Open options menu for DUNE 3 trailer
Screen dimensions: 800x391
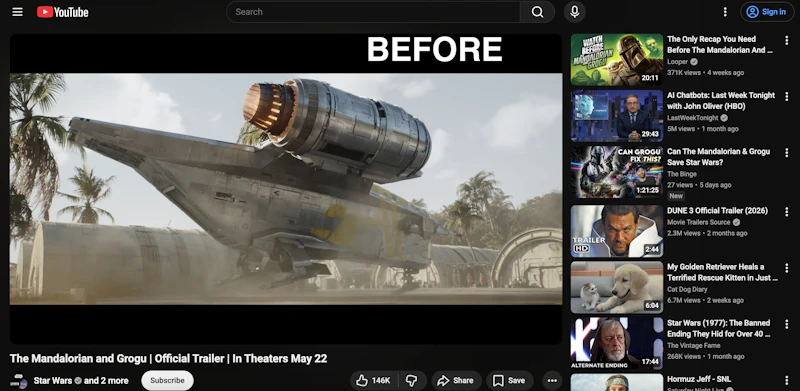click(x=786, y=211)
